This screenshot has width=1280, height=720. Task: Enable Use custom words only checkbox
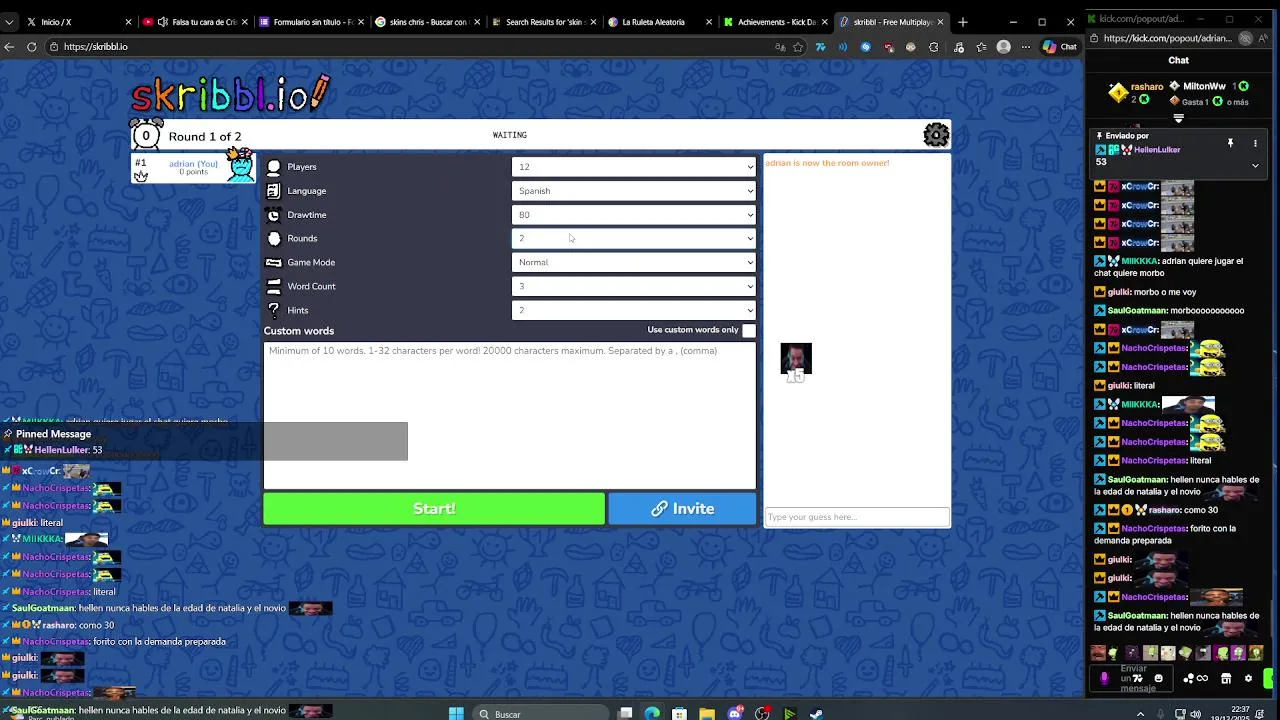pyautogui.click(x=749, y=330)
